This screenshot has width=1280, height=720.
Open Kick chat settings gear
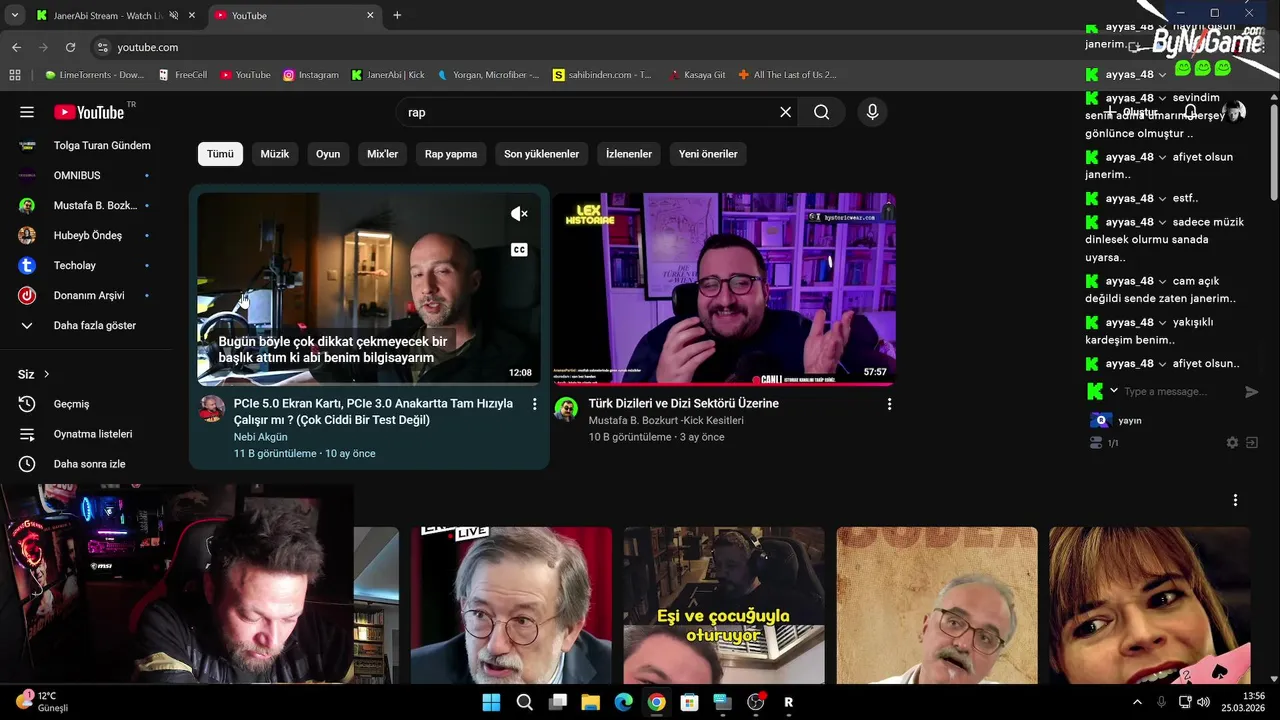click(x=1232, y=443)
